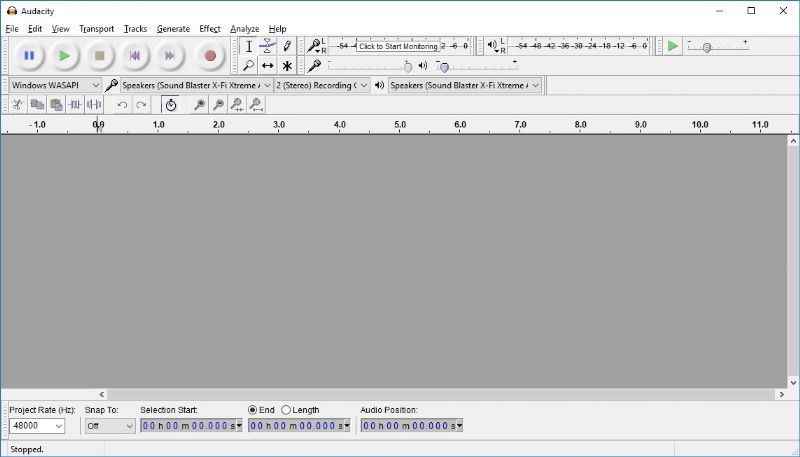Click the Fit Selection zoom icon
Viewport: 800px width, 457px height.
pos(237,105)
